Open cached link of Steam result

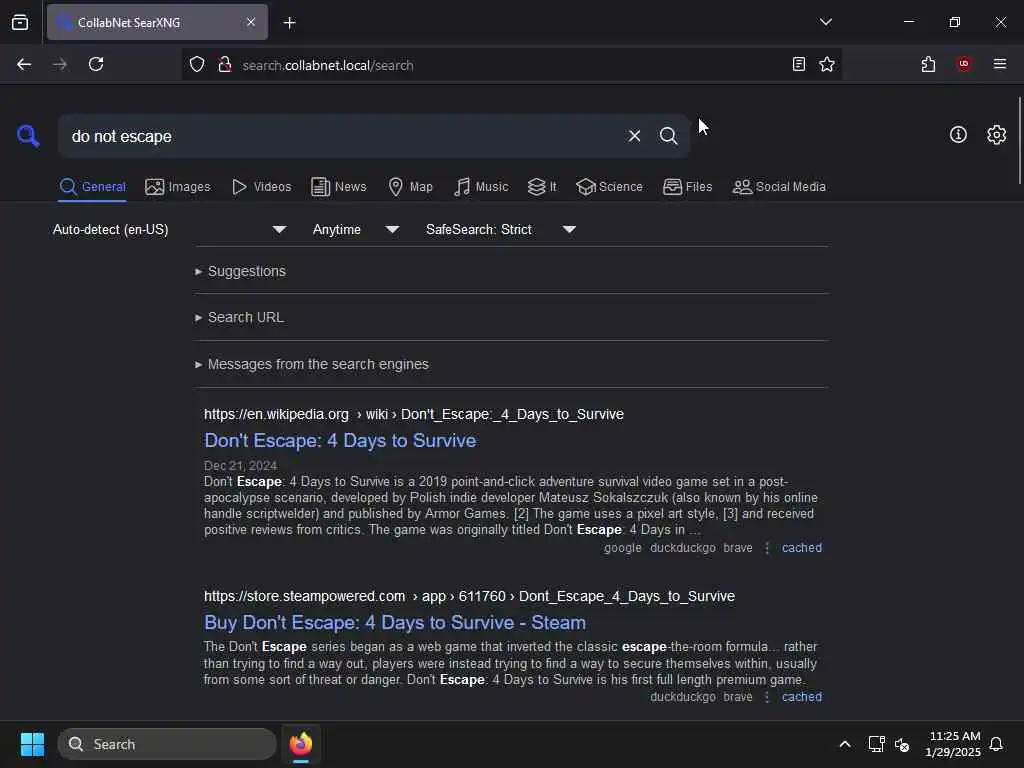801,697
